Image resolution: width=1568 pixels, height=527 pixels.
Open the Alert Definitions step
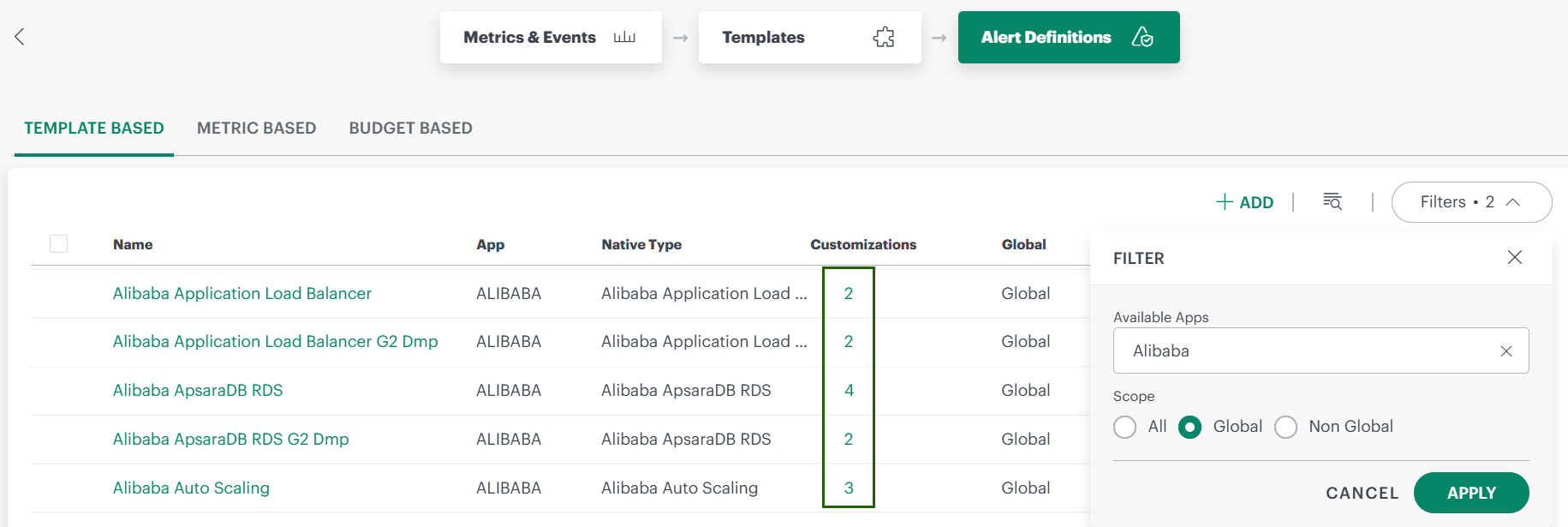click(x=1068, y=37)
